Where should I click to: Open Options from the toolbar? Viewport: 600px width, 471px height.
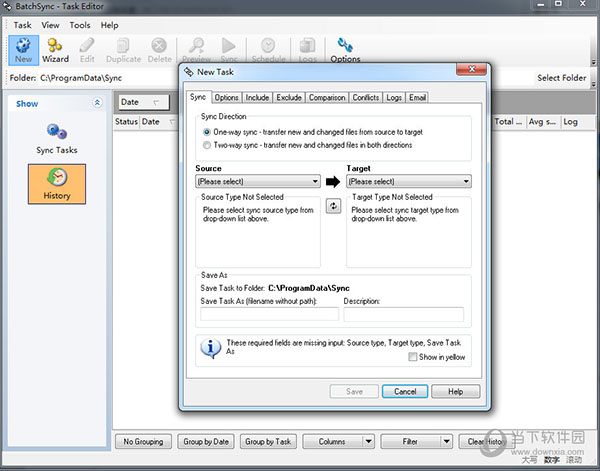345,50
